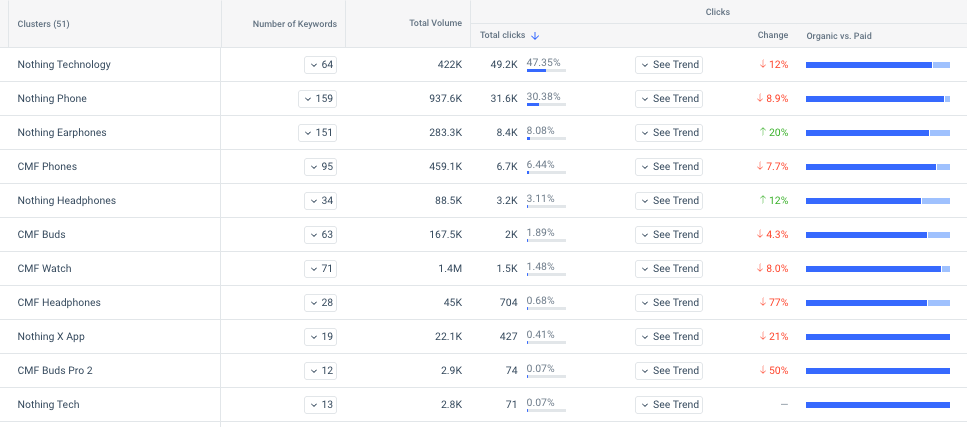Screen dimensions: 967x427
Task: Click the Change column header
Action: point(773,35)
